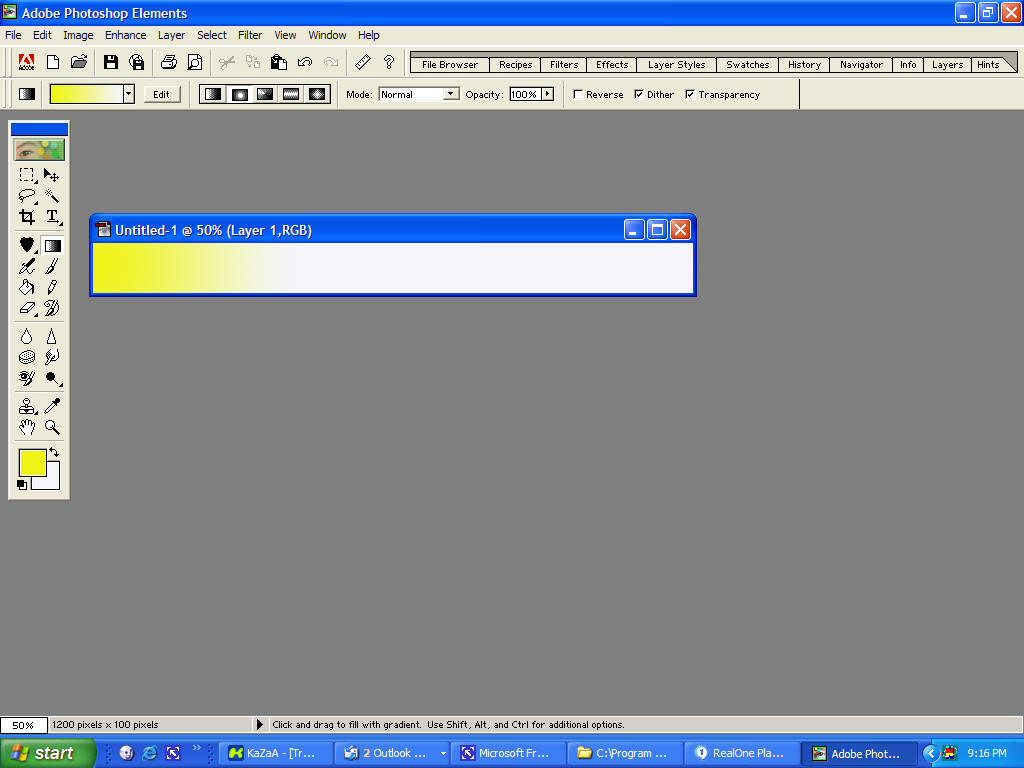Select the Crop tool
This screenshot has height=768, width=1024.
click(x=27, y=217)
